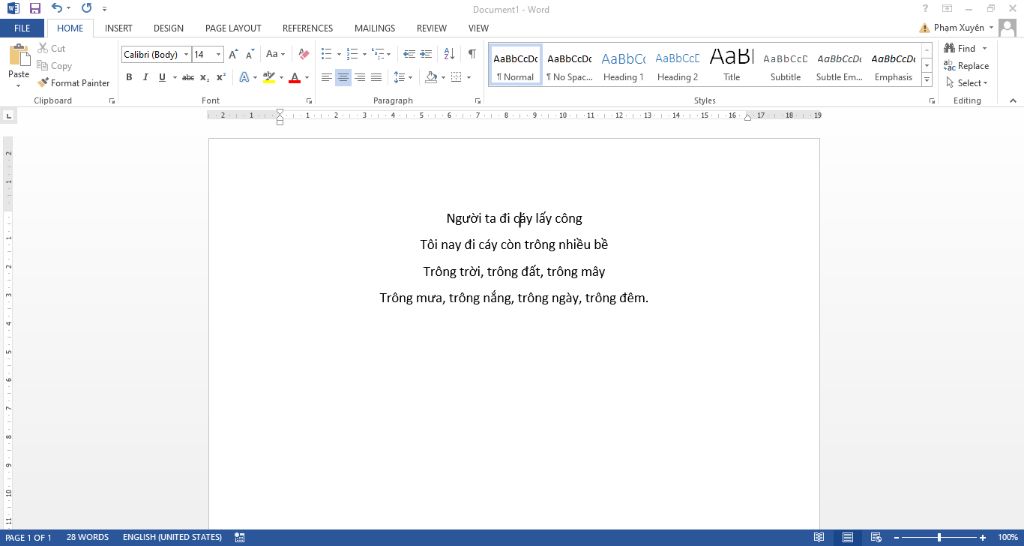Viewport: 1024px width, 546px height.
Task: Open the Change Case dropdown
Action: click(x=276, y=54)
